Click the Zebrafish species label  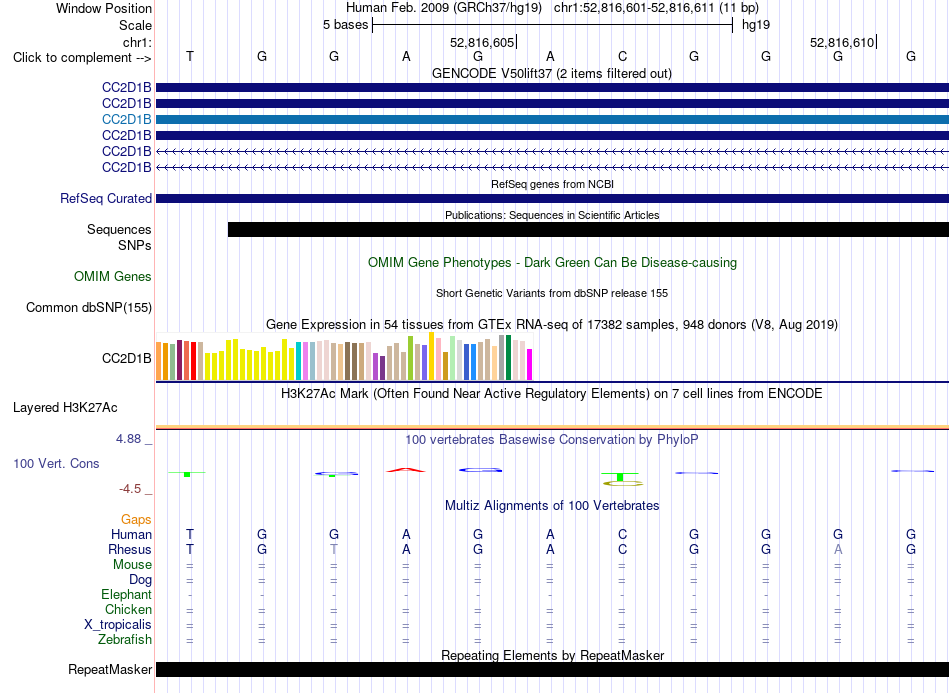125,640
